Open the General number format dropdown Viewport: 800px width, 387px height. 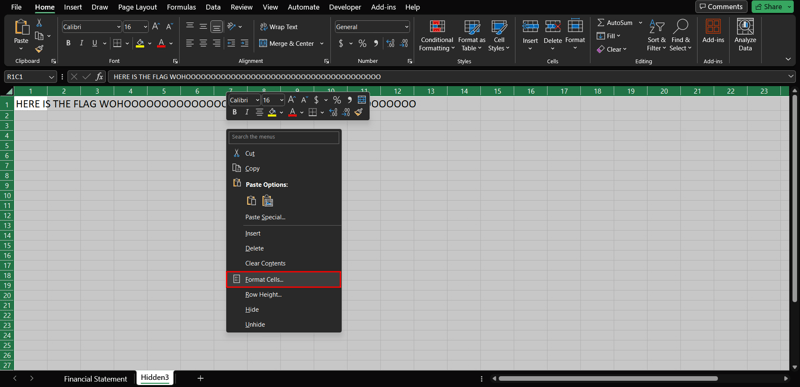[x=406, y=27]
